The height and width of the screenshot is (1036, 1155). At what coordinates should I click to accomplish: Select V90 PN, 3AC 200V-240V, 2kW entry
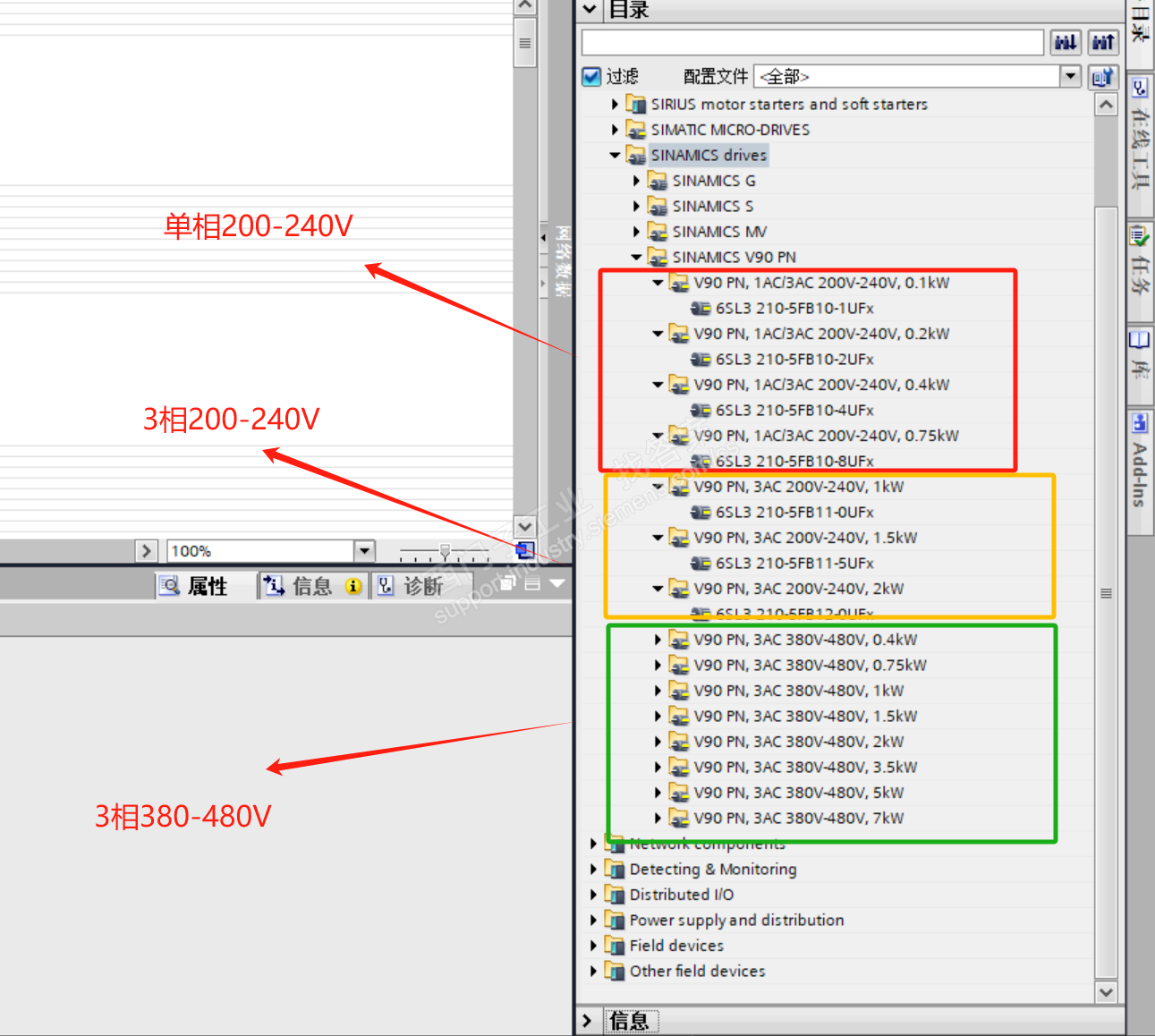[799, 589]
